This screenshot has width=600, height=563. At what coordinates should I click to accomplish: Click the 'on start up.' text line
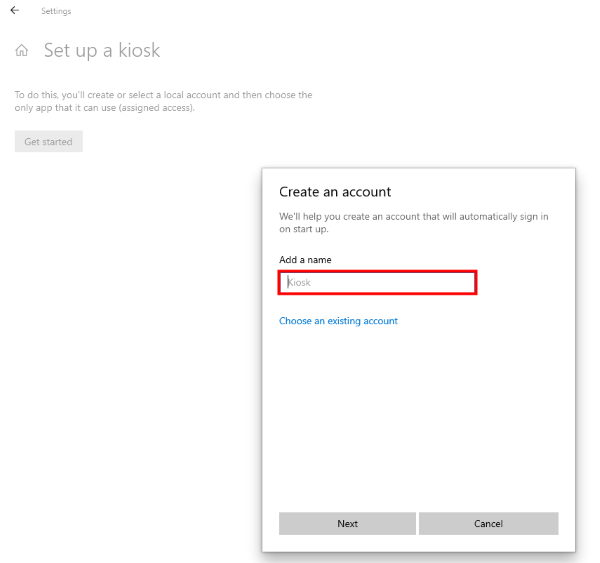pyautogui.click(x=304, y=229)
